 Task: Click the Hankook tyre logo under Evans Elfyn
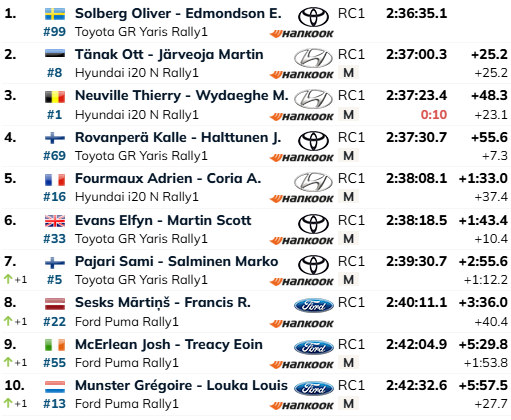click(302, 240)
